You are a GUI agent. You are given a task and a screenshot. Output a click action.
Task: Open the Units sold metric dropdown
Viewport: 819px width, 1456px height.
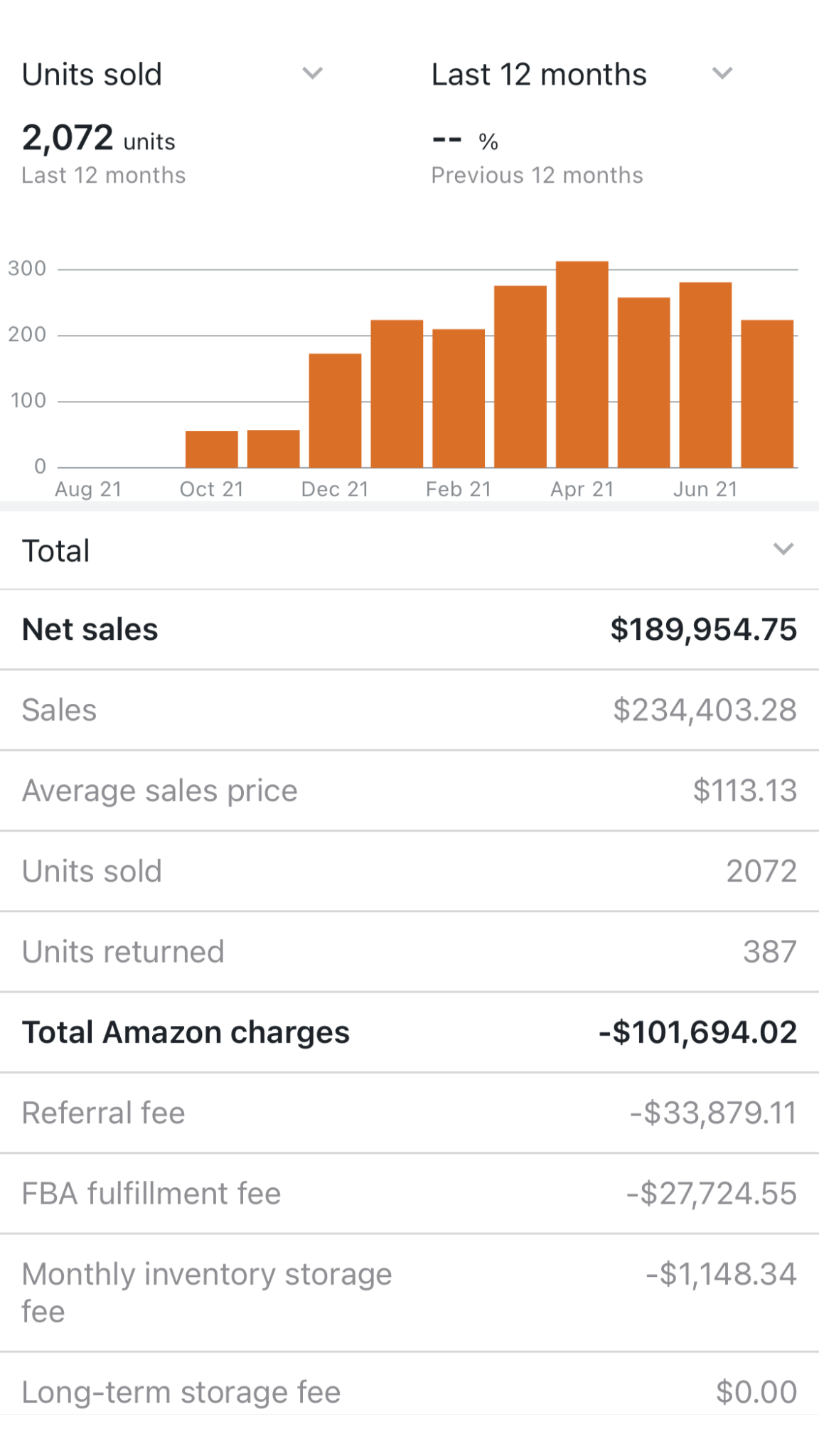[x=312, y=74]
